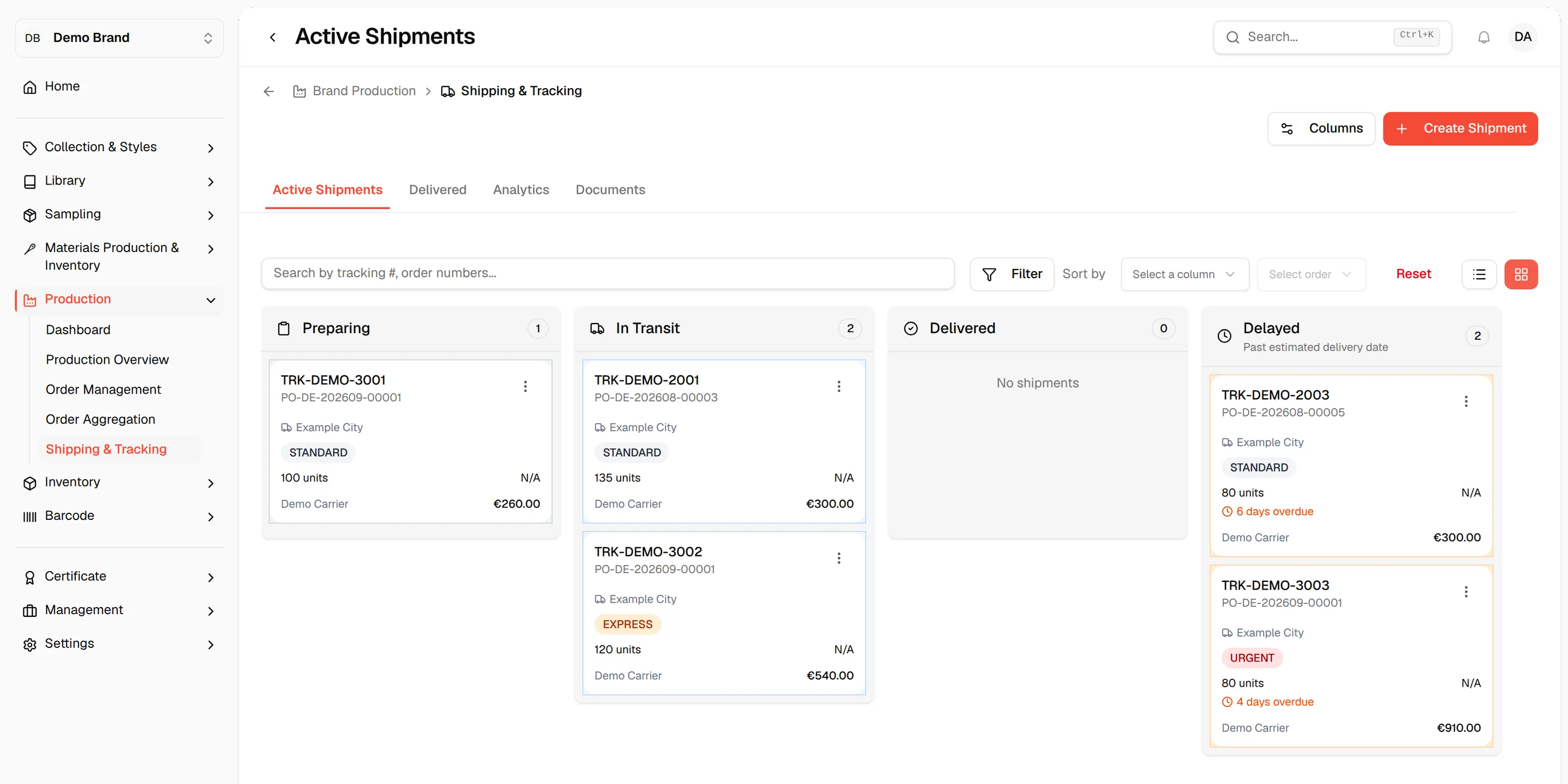Screen dimensions: 1568x784
Task: Click the Create Shipment button
Action: 1460,128
